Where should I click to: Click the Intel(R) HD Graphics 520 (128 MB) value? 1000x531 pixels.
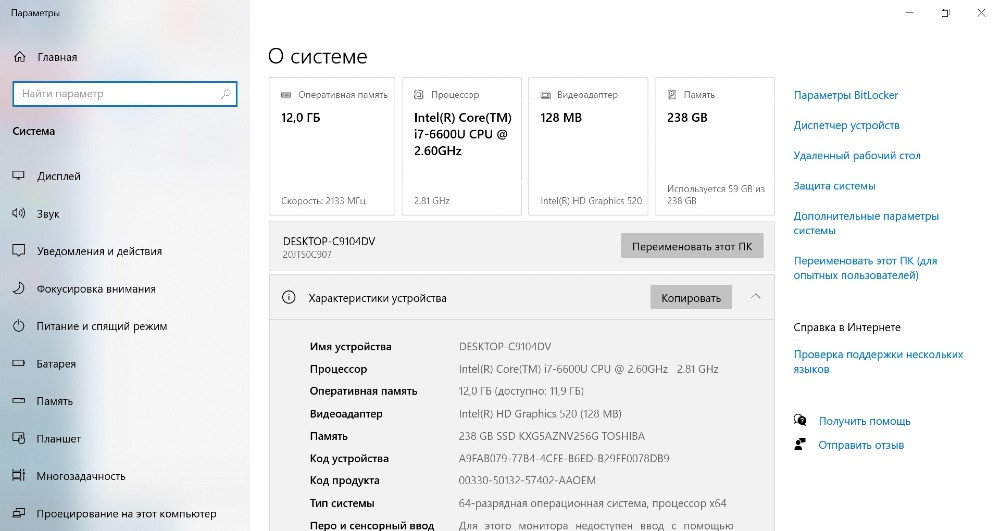[540, 414]
